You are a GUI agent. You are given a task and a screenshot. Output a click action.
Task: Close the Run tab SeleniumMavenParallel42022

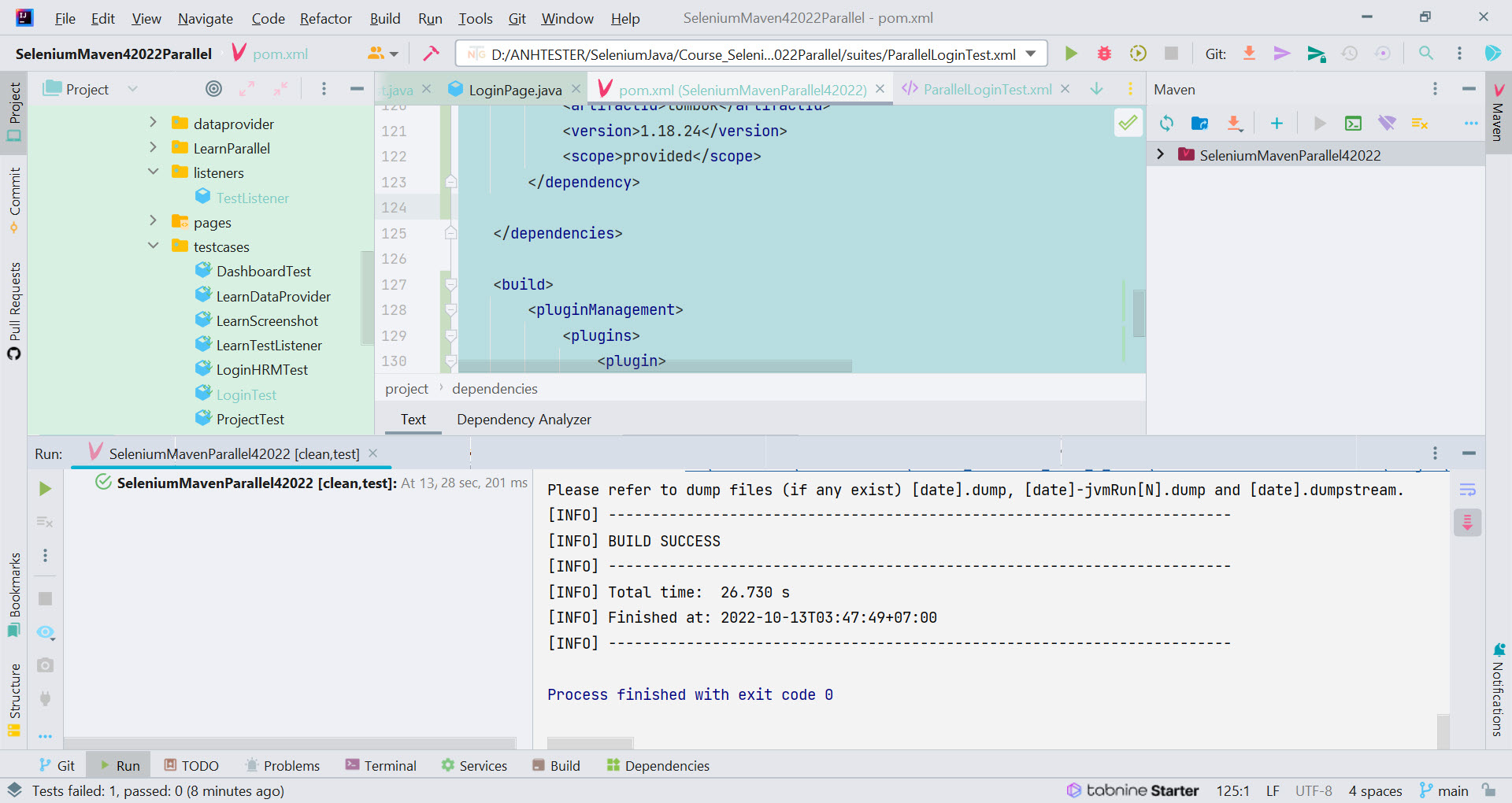(373, 453)
